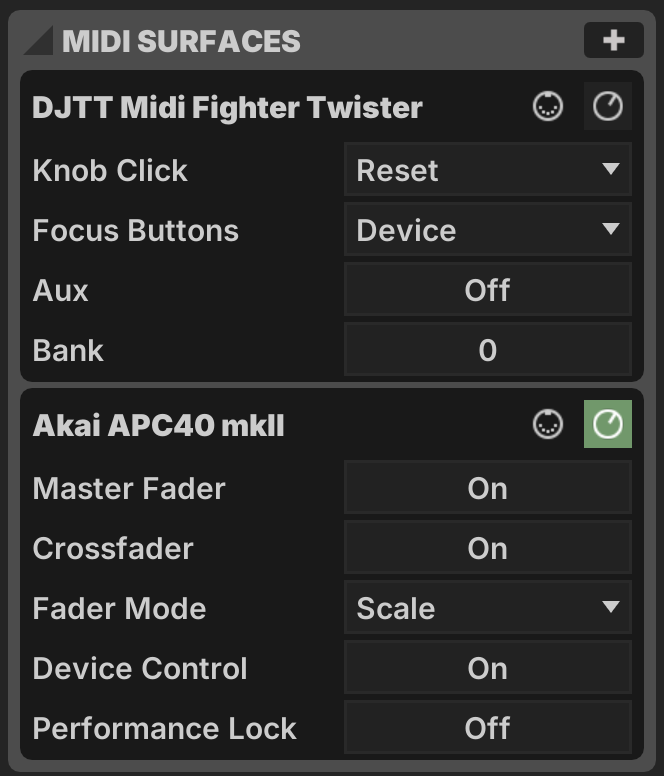Toggle the Aux Off button
The height and width of the screenshot is (776, 664).
[488, 290]
